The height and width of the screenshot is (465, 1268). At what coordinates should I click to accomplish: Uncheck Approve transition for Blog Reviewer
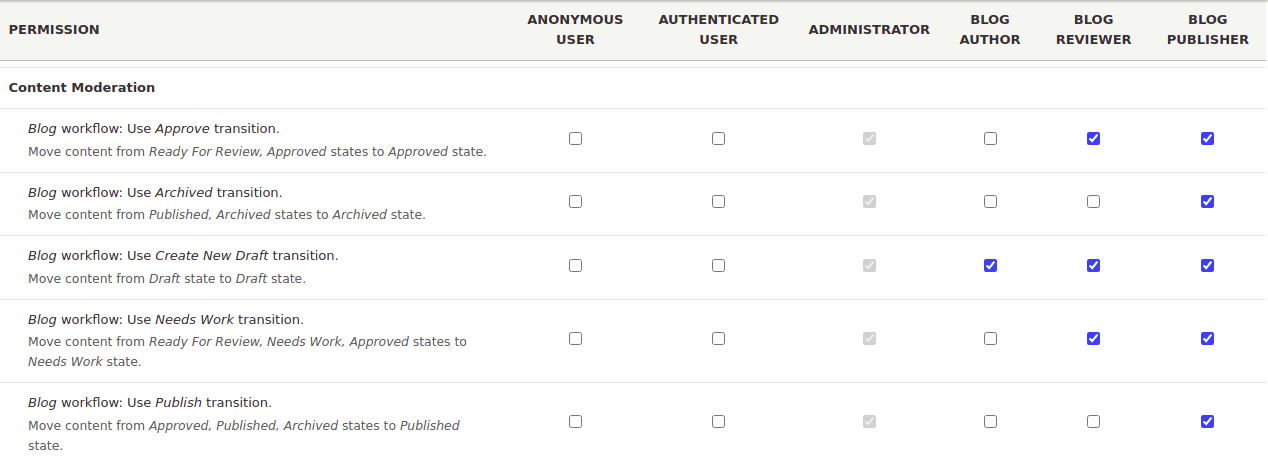tap(1093, 139)
